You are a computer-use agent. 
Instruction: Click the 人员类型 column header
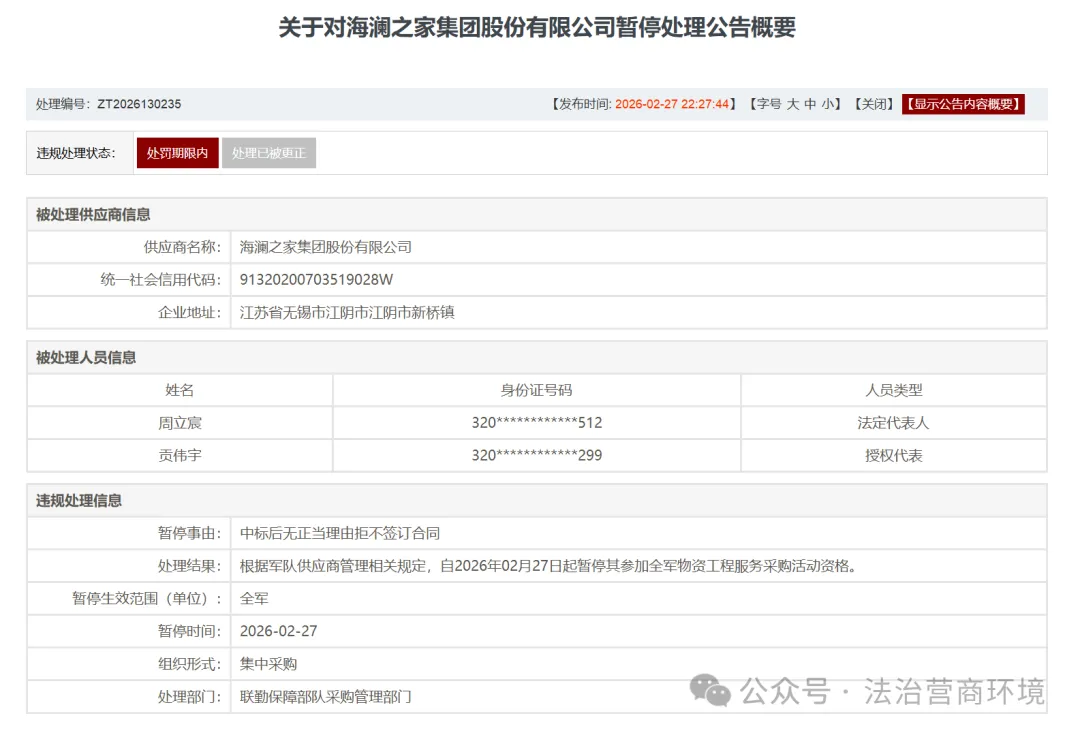coord(894,390)
